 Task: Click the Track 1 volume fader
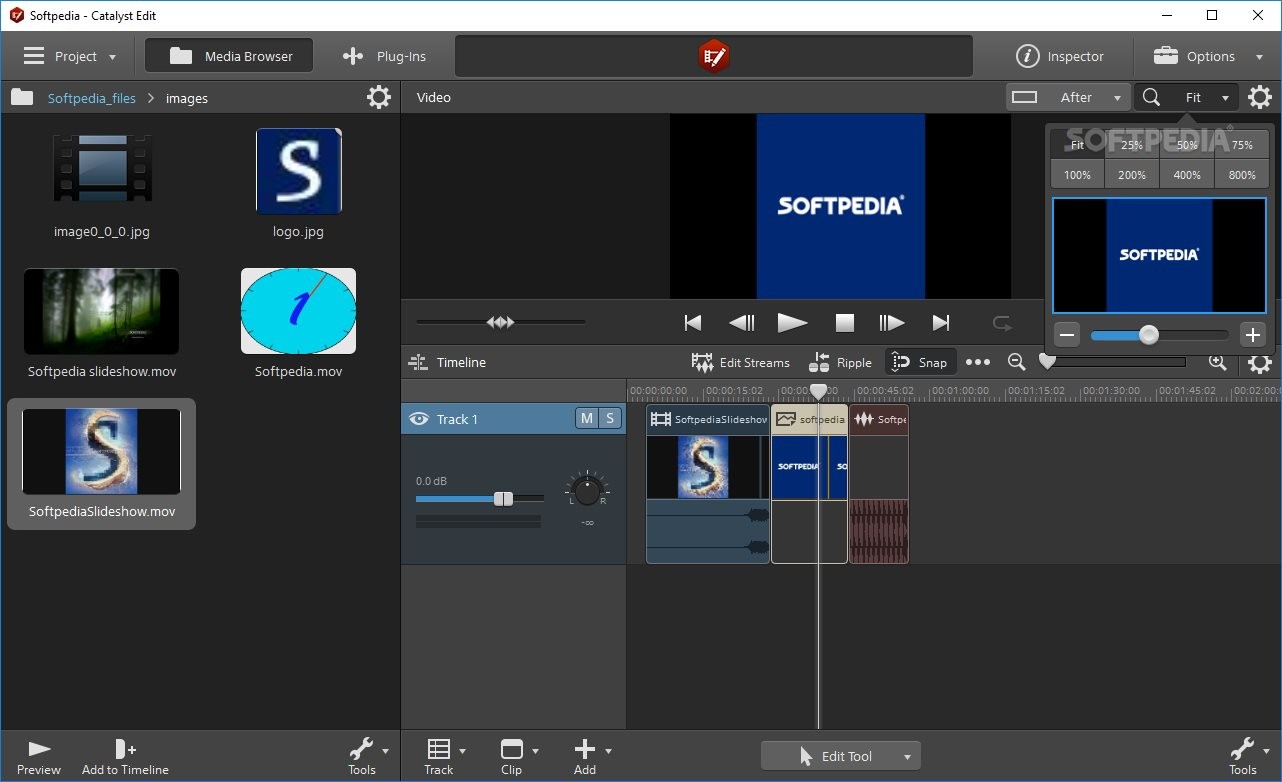click(503, 498)
